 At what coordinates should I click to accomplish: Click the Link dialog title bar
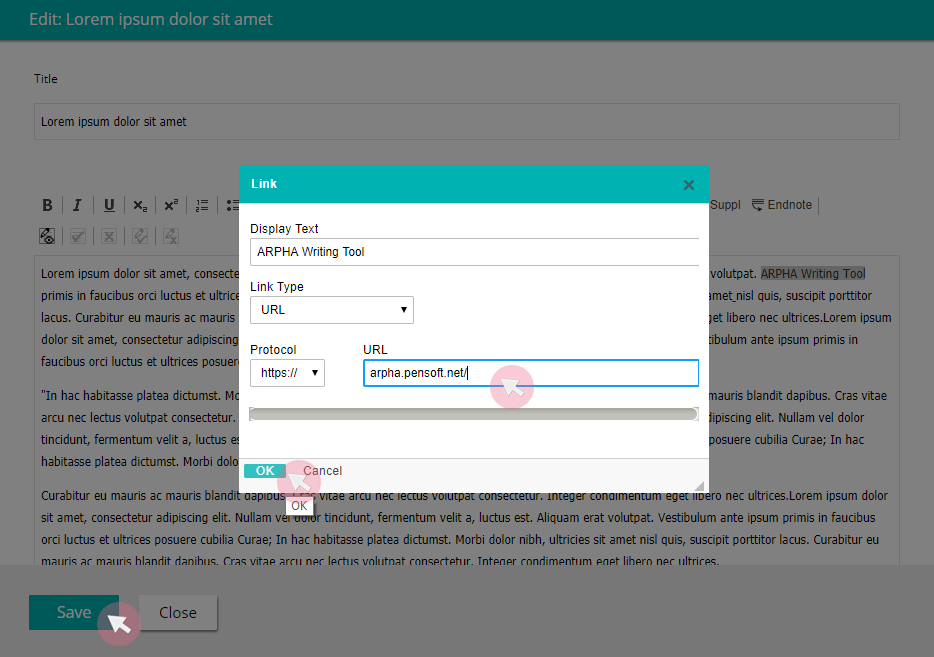tap(474, 184)
